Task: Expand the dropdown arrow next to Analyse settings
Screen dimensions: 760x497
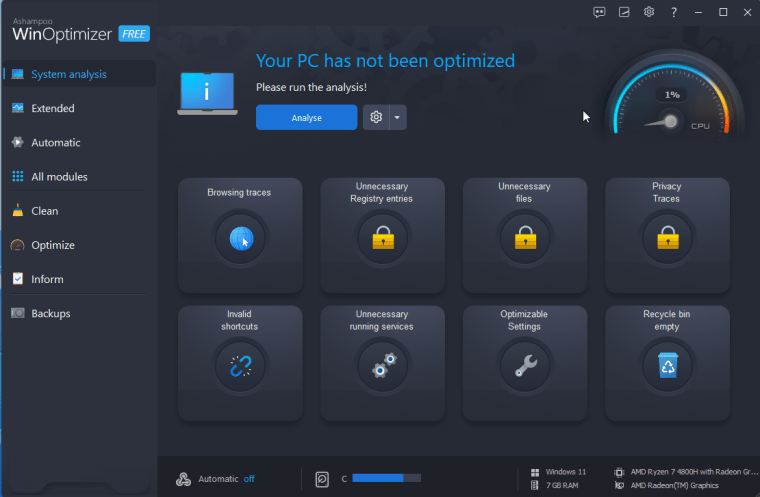Action: click(x=397, y=117)
